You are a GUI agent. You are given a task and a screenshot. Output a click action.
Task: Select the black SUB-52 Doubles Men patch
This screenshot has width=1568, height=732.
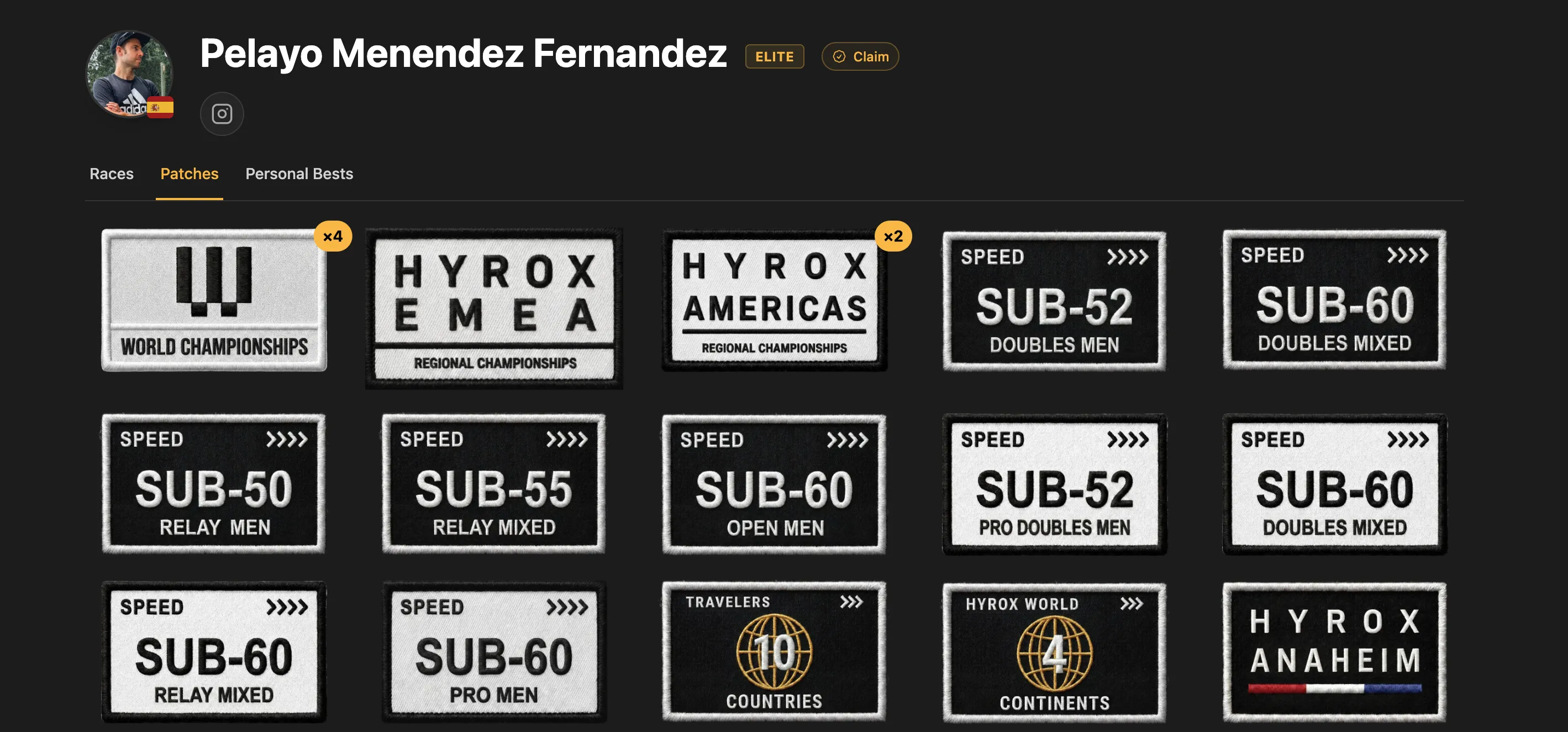point(1054,301)
